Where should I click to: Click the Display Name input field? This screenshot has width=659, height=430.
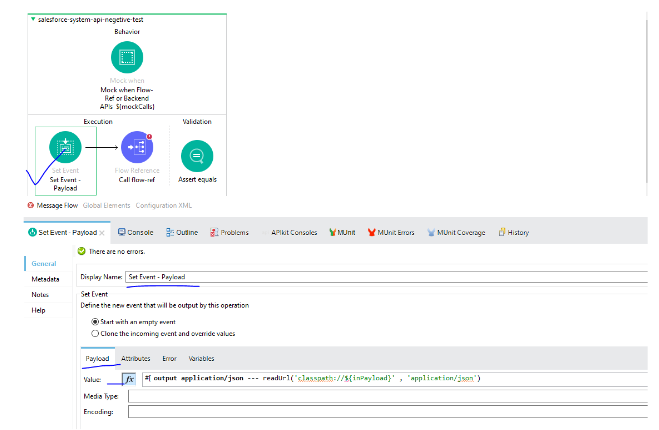click(x=386, y=277)
